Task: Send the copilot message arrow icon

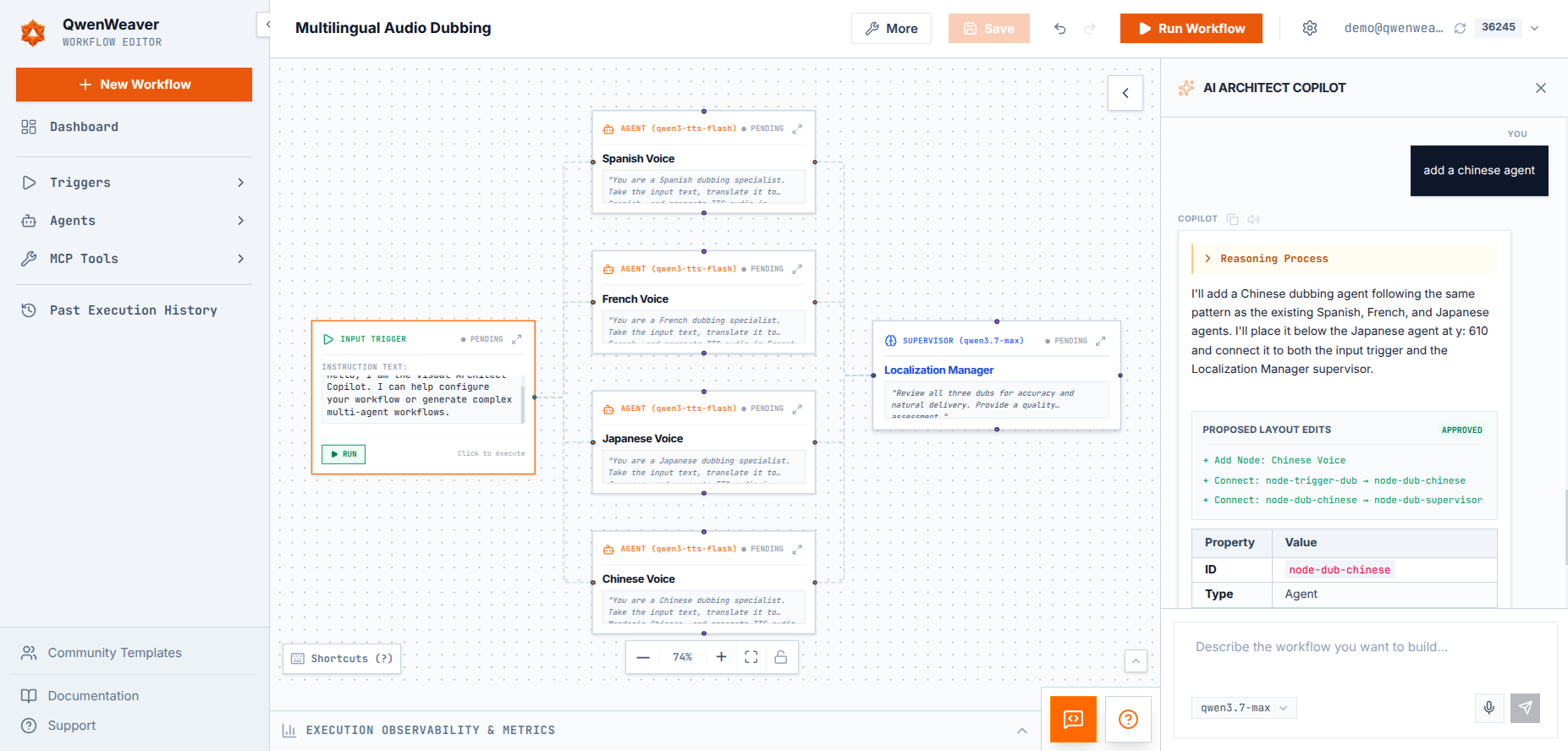Action: pyautogui.click(x=1526, y=708)
